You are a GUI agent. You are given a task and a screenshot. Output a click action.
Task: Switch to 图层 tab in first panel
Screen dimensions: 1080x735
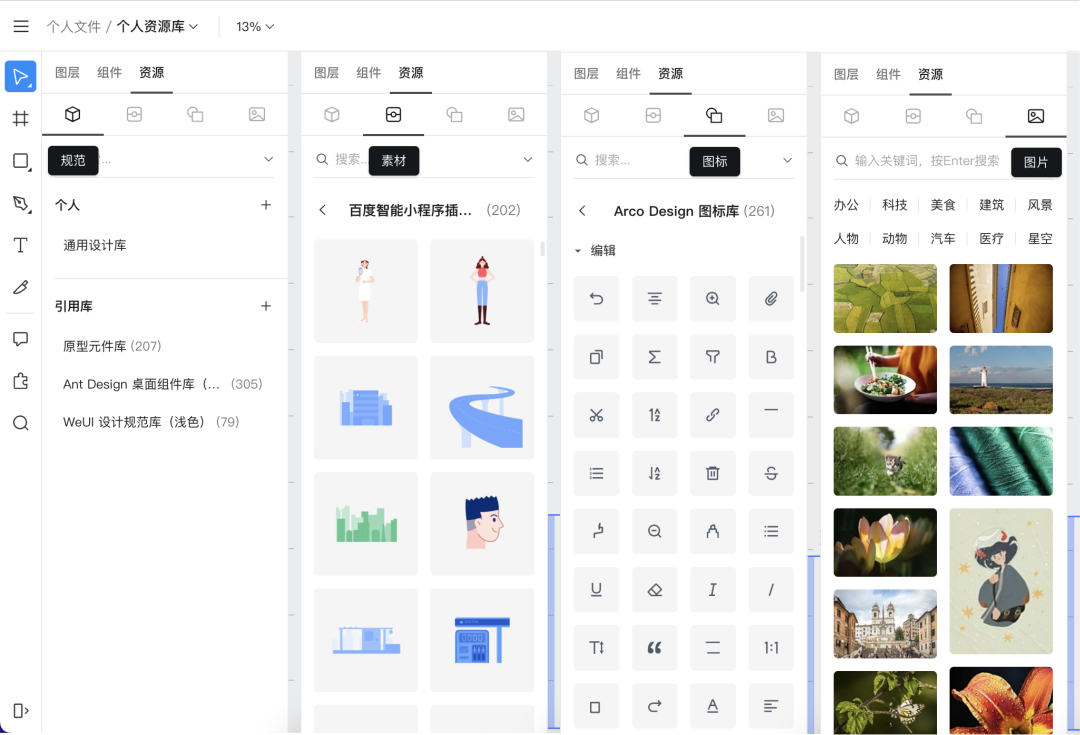point(68,72)
